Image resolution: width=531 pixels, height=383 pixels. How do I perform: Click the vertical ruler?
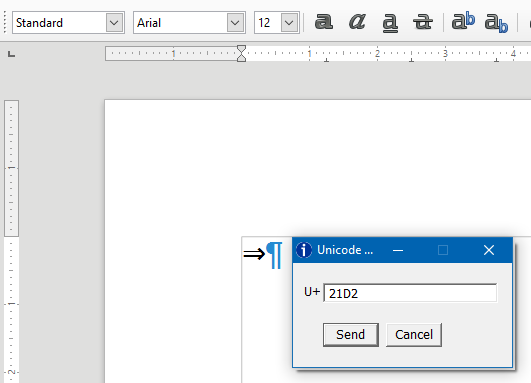coord(11,241)
